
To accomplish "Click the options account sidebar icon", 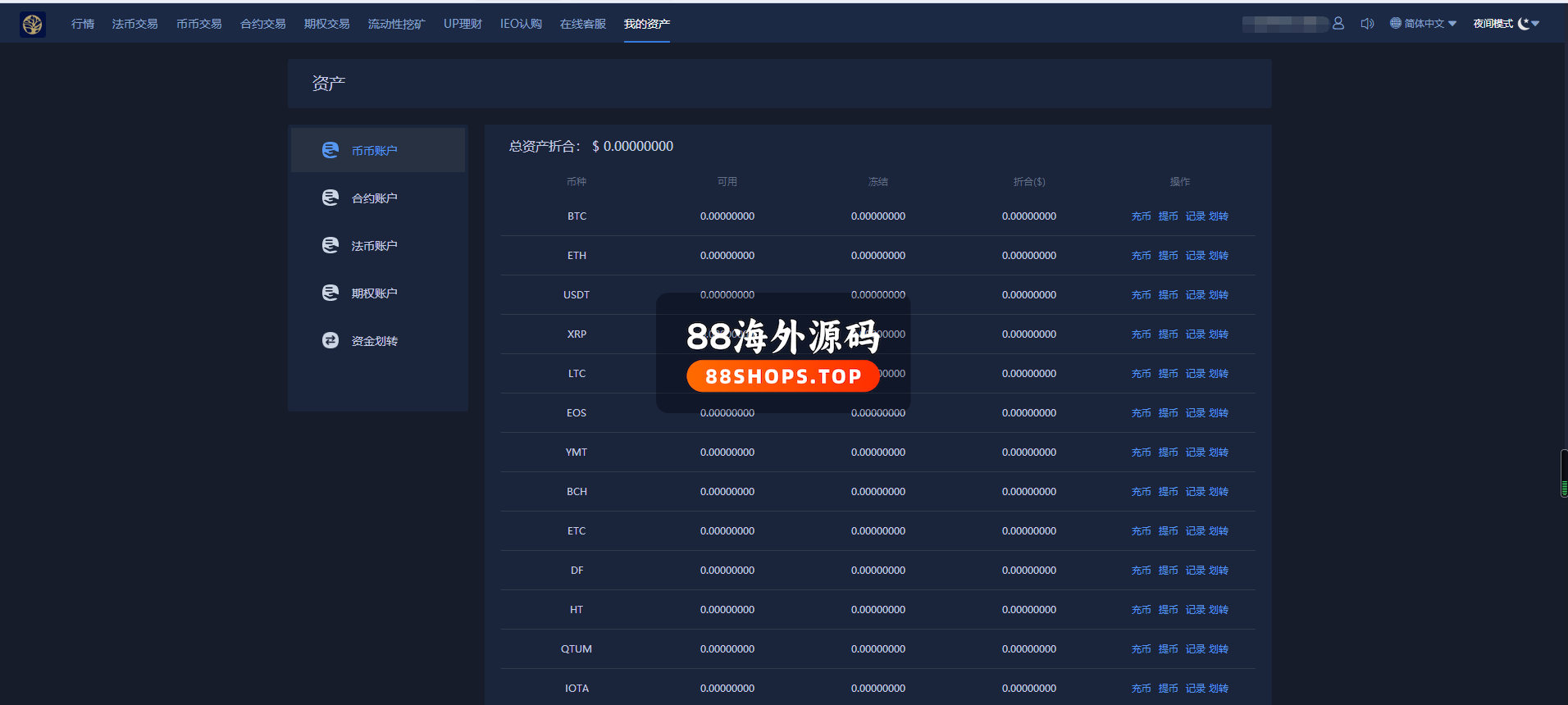I will tap(330, 293).
